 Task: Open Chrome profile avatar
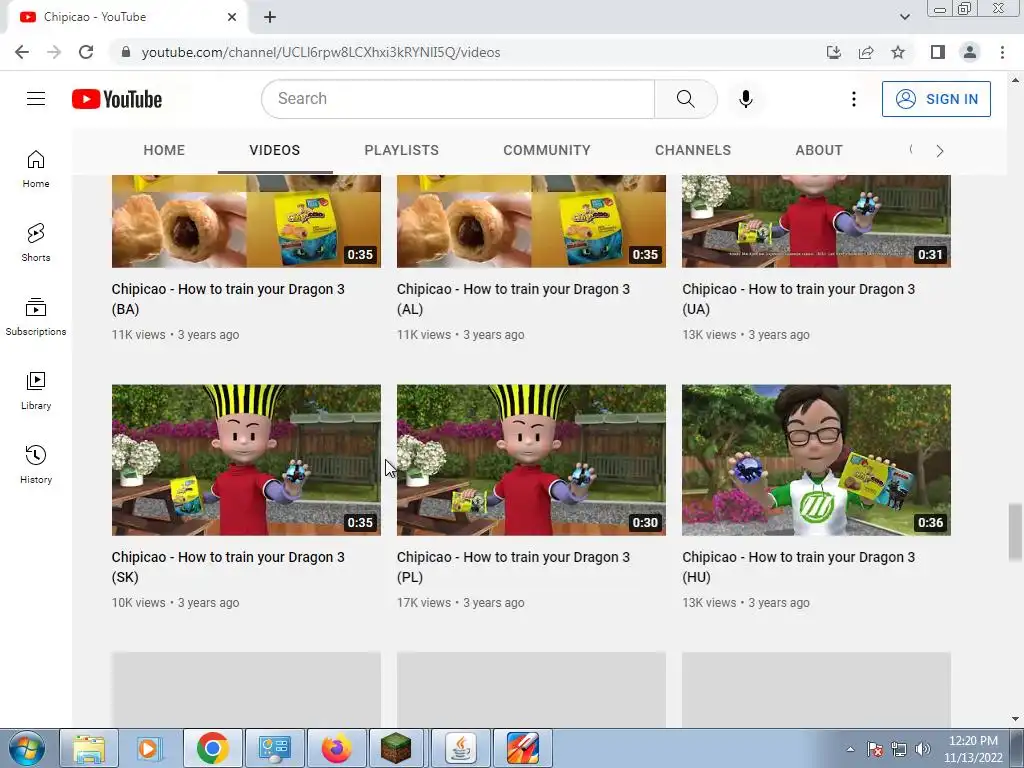pyautogui.click(x=970, y=52)
